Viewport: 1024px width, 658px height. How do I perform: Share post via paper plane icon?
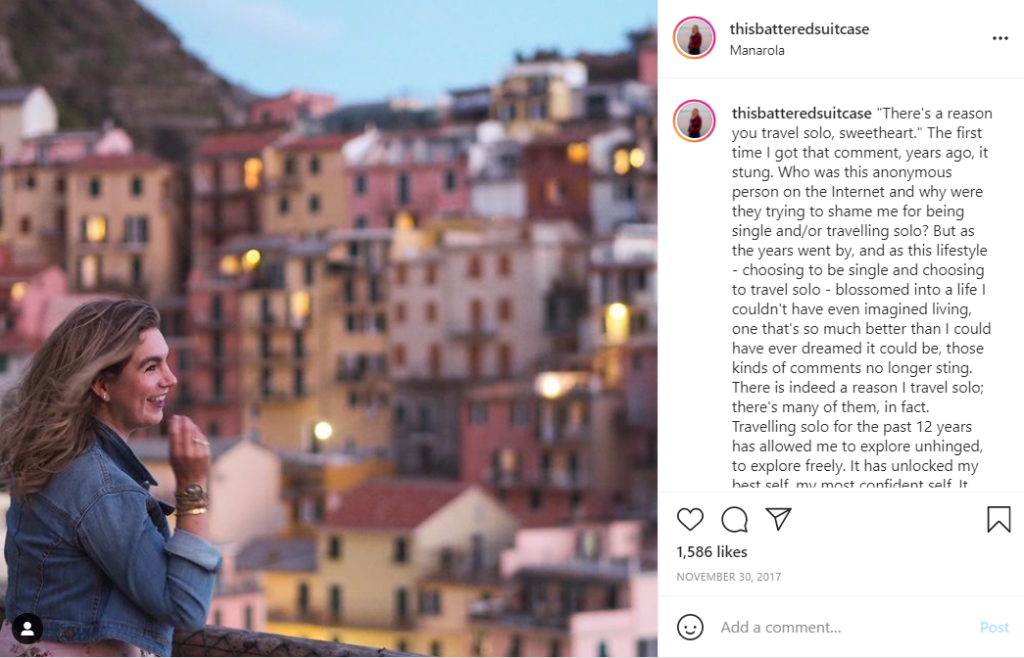pos(778,519)
